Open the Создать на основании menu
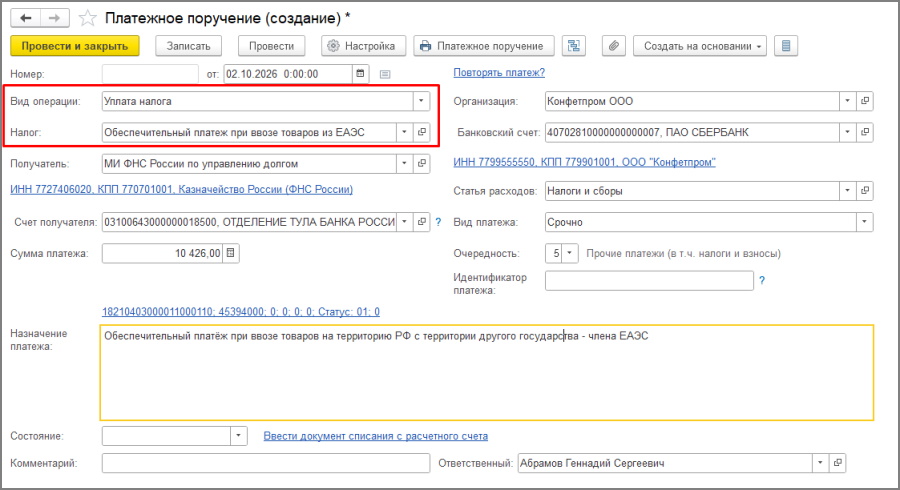This screenshot has height=490, width=900. pos(700,46)
